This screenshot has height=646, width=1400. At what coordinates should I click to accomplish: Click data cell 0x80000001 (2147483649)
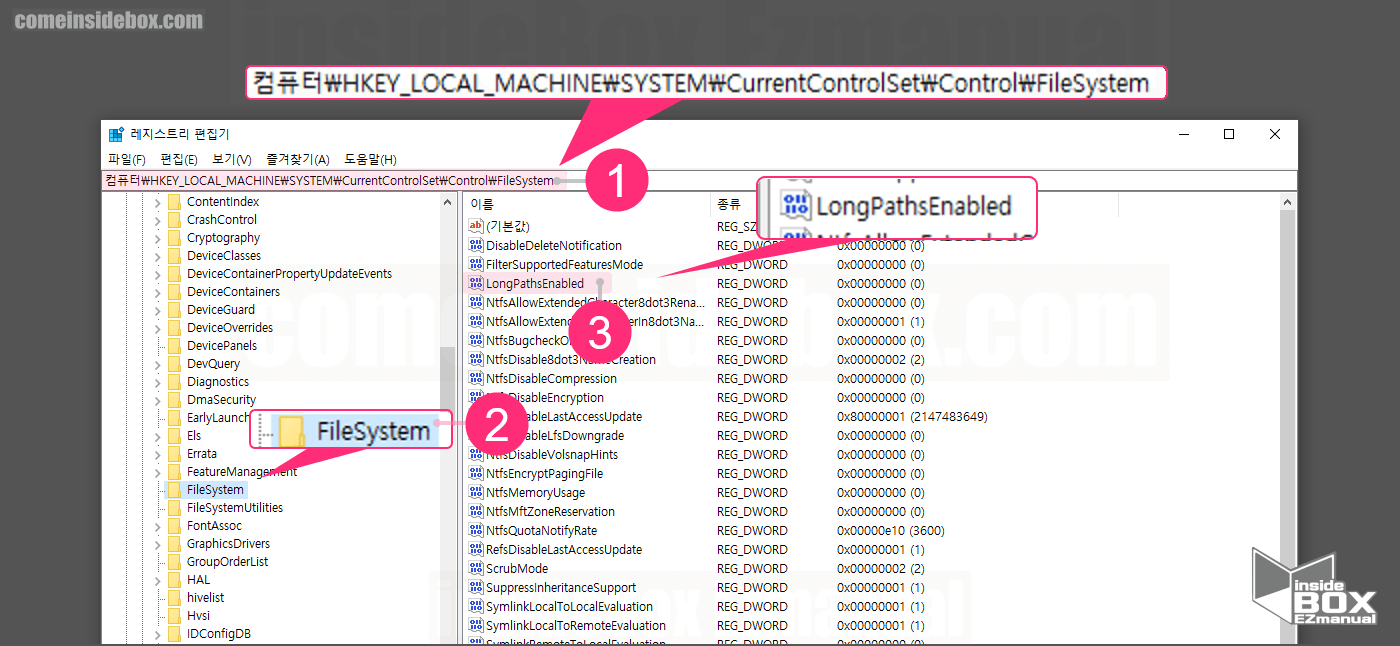click(x=912, y=417)
